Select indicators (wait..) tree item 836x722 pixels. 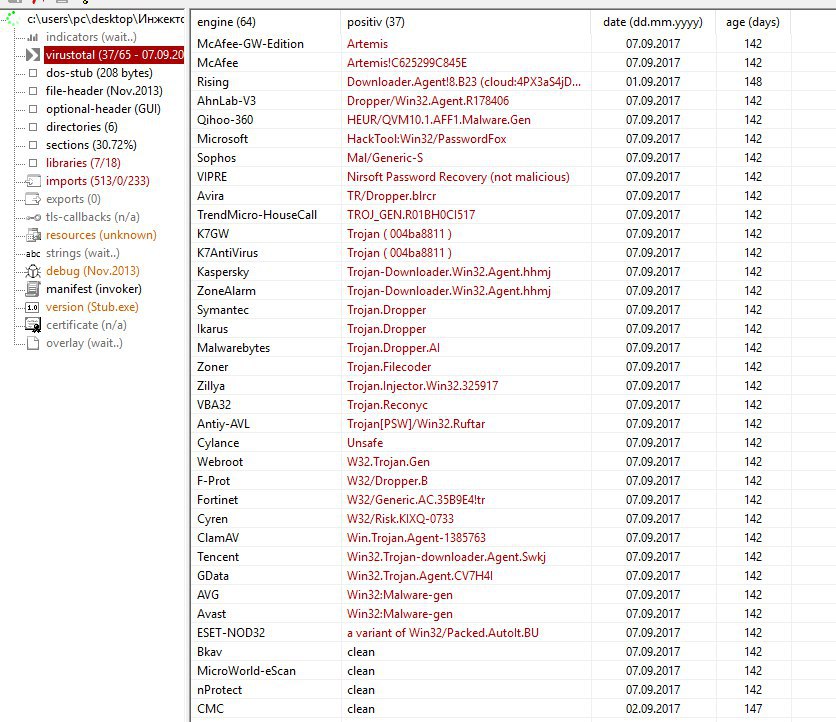click(91, 37)
